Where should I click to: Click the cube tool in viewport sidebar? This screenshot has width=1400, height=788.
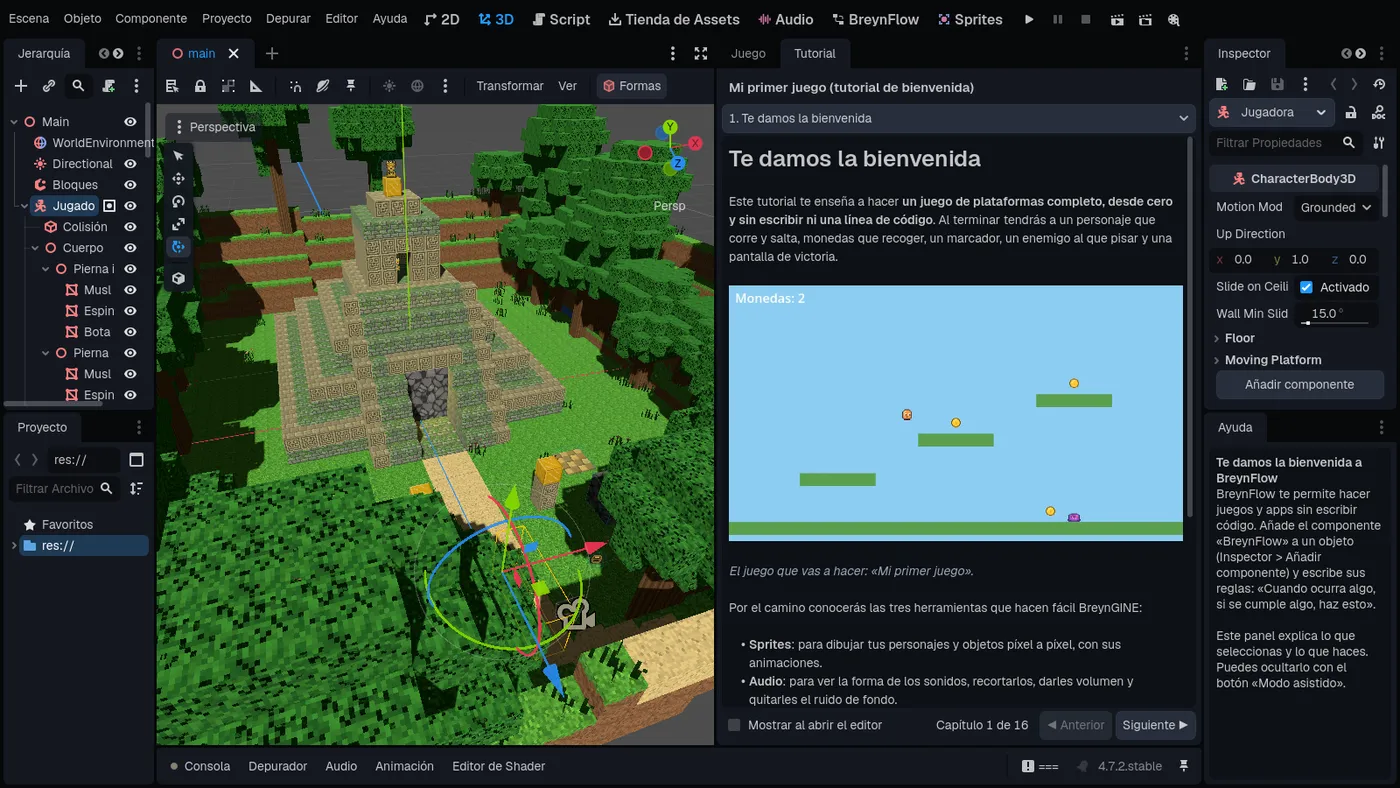[x=178, y=278]
